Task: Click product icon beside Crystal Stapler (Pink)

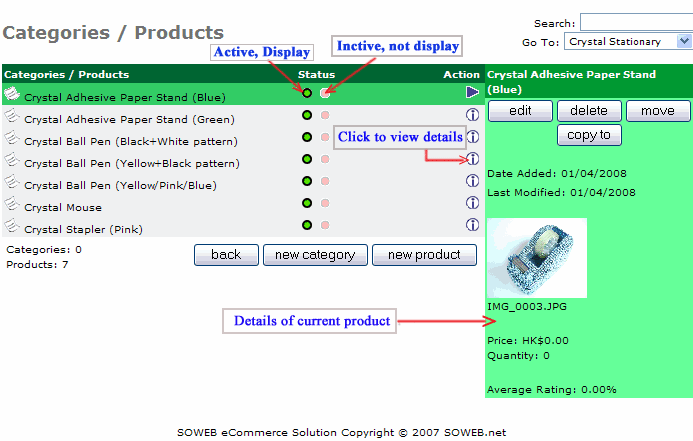Action: [x=12, y=227]
